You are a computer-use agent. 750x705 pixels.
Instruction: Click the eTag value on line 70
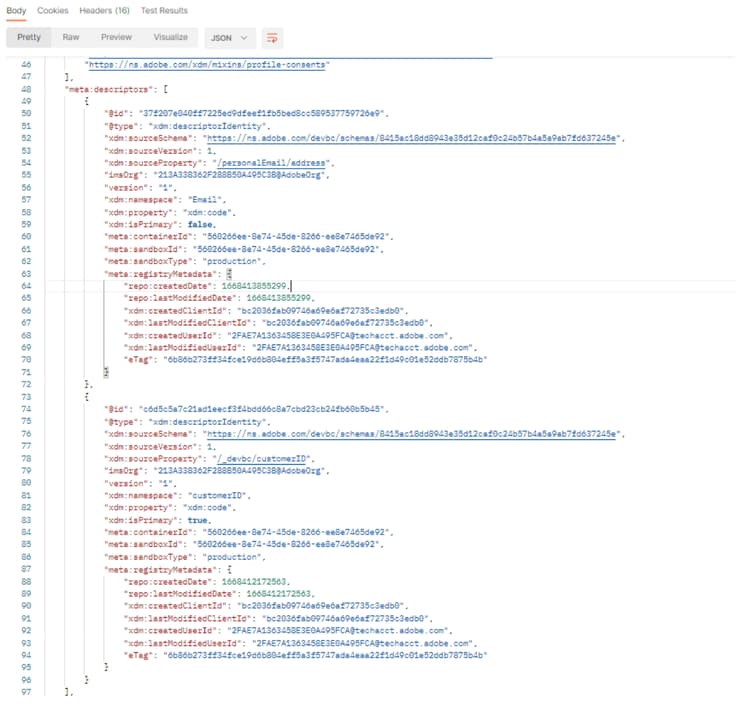point(325,359)
